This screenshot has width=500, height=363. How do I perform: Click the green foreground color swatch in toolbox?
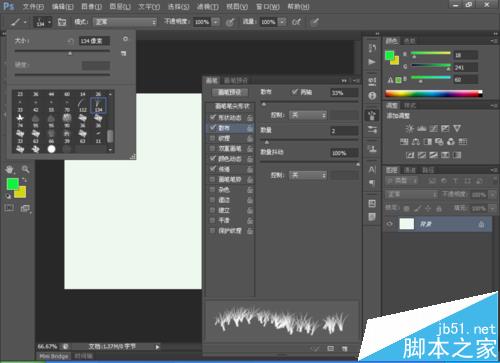point(12,184)
